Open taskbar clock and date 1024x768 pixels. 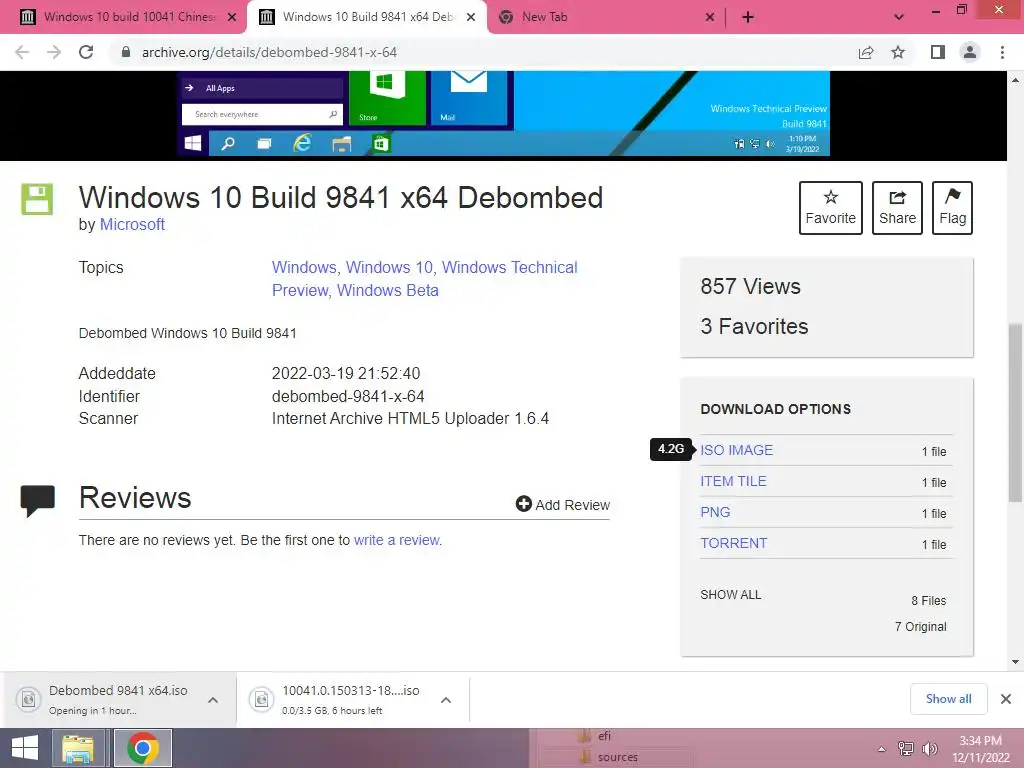coord(980,749)
